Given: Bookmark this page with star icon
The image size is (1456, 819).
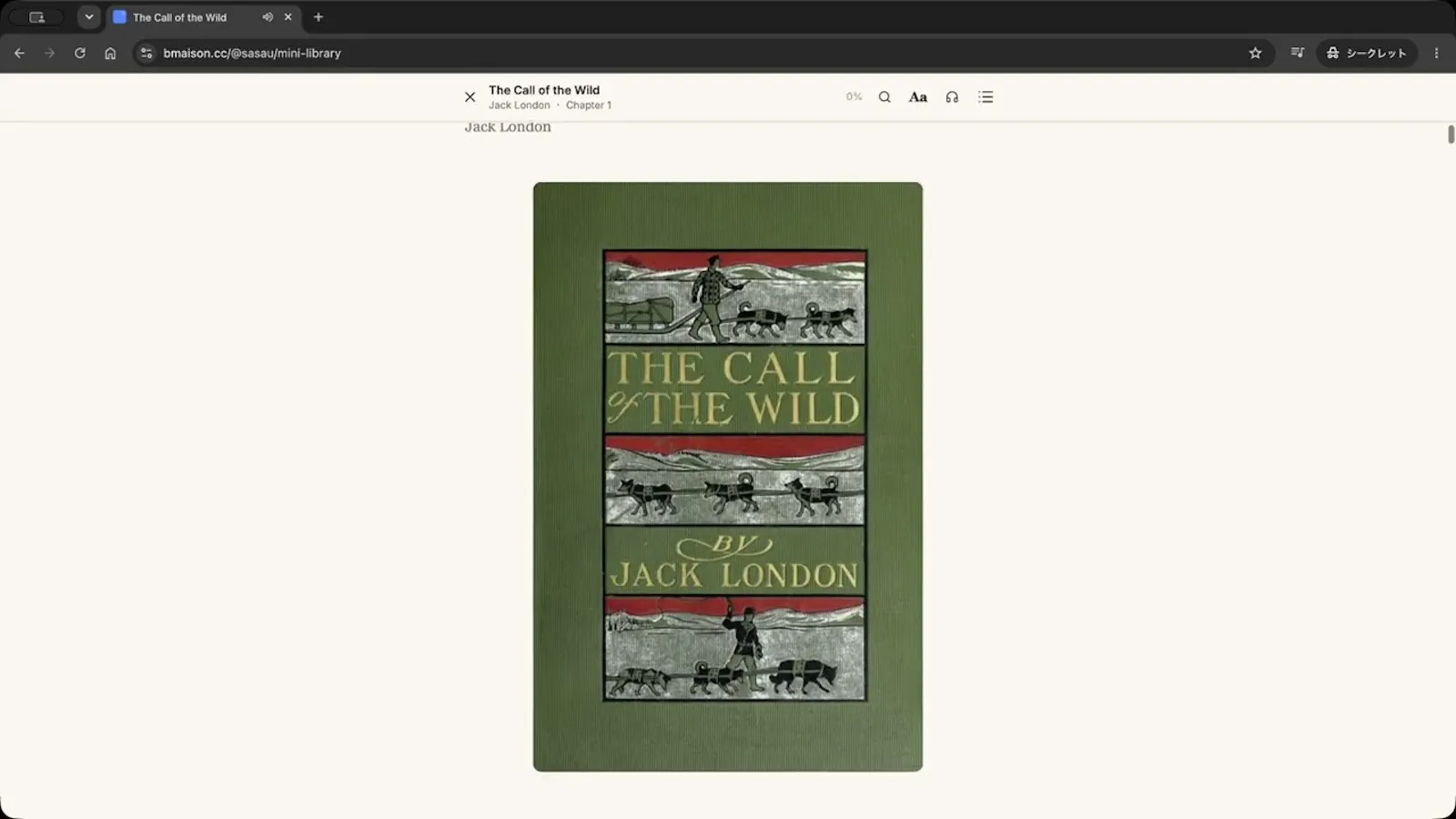Looking at the screenshot, I should pos(1255,53).
